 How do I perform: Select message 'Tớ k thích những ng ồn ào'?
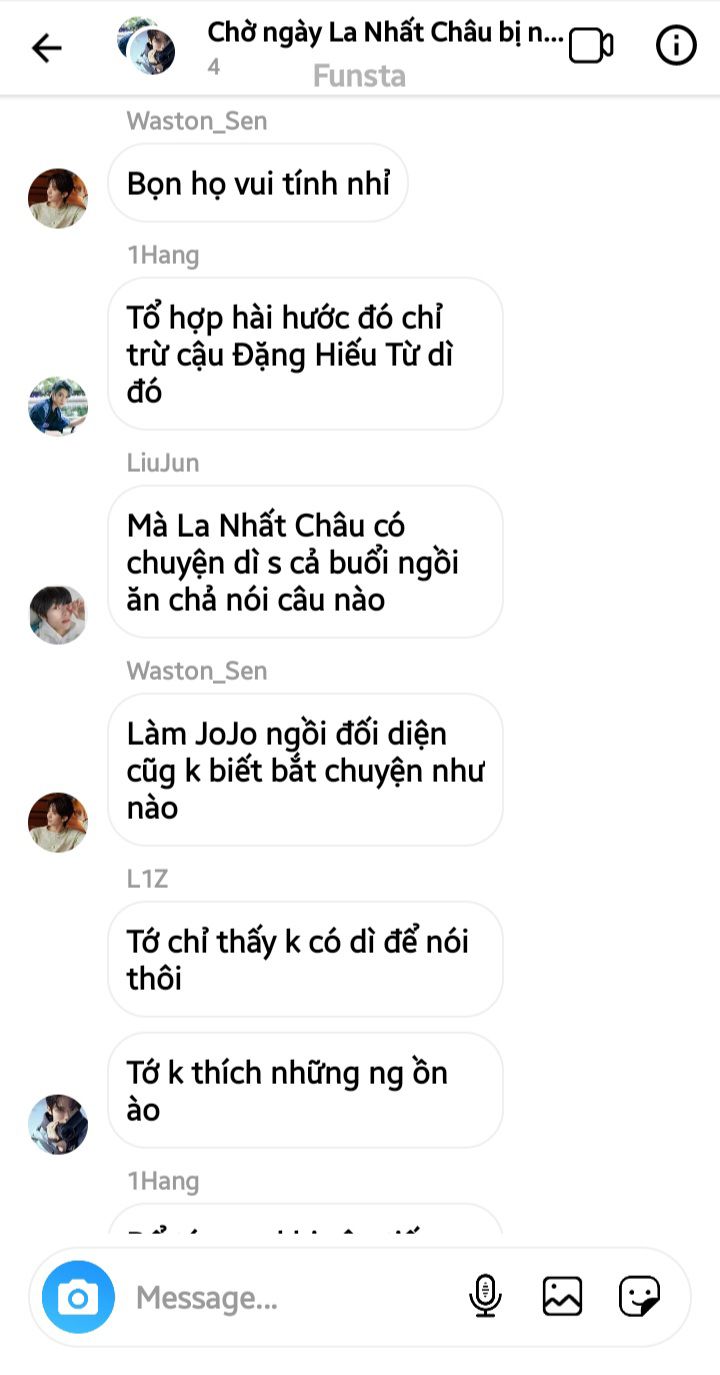(x=305, y=1091)
